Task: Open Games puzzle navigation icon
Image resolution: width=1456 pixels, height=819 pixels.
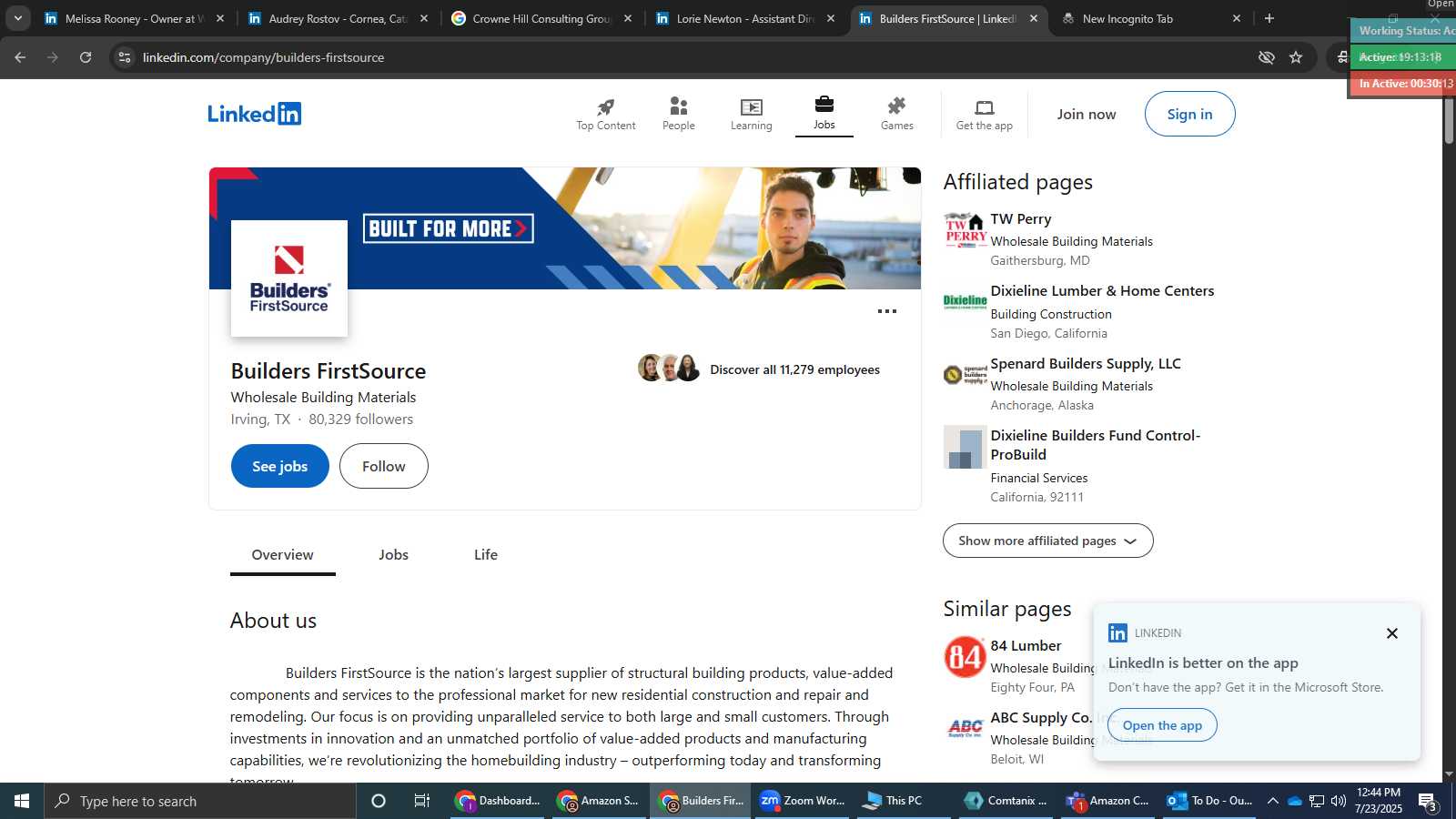Action: (x=897, y=106)
